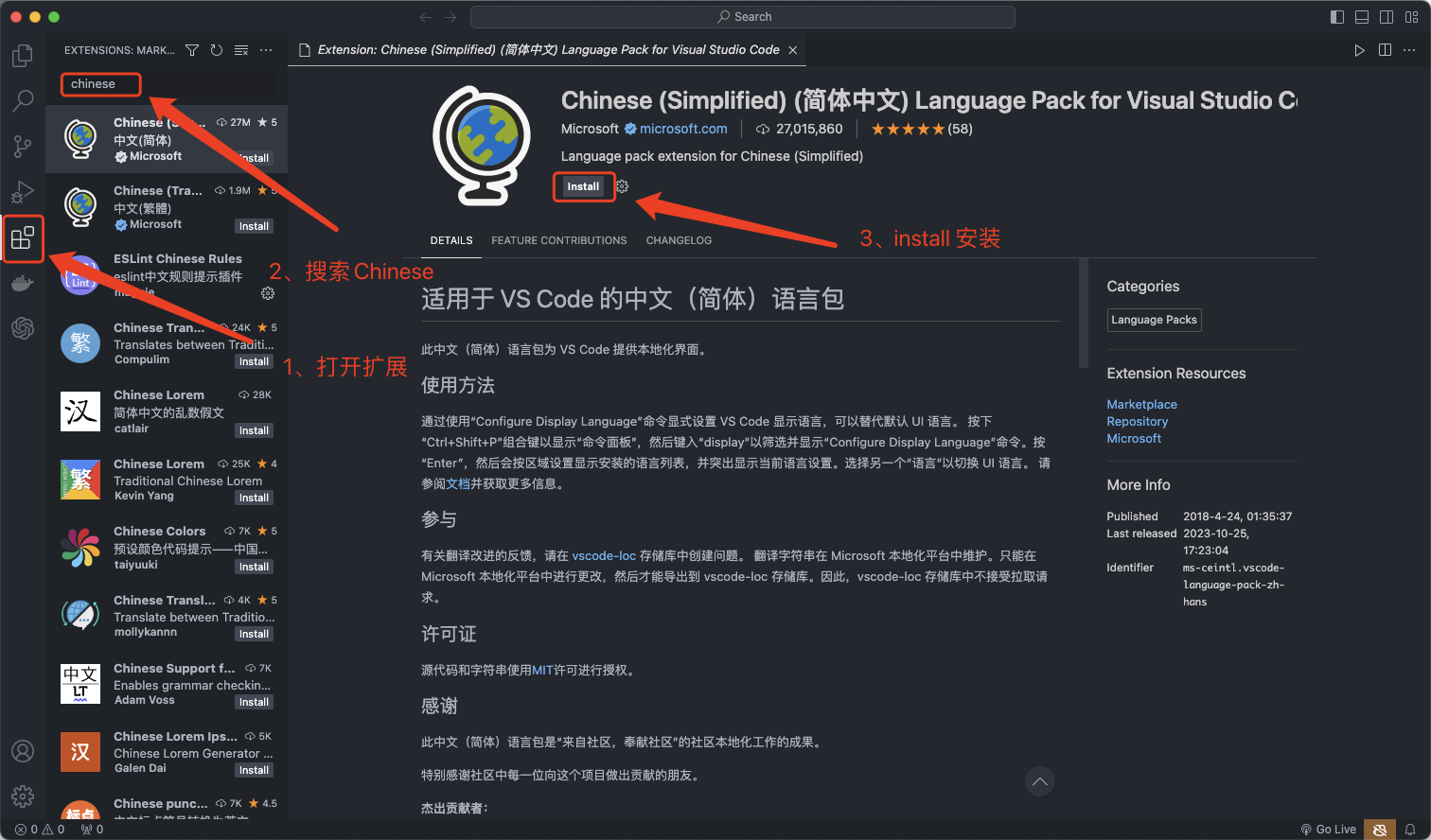Open Customize Layout icon
Viewport: 1431px width, 840px height.
[x=1411, y=17]
